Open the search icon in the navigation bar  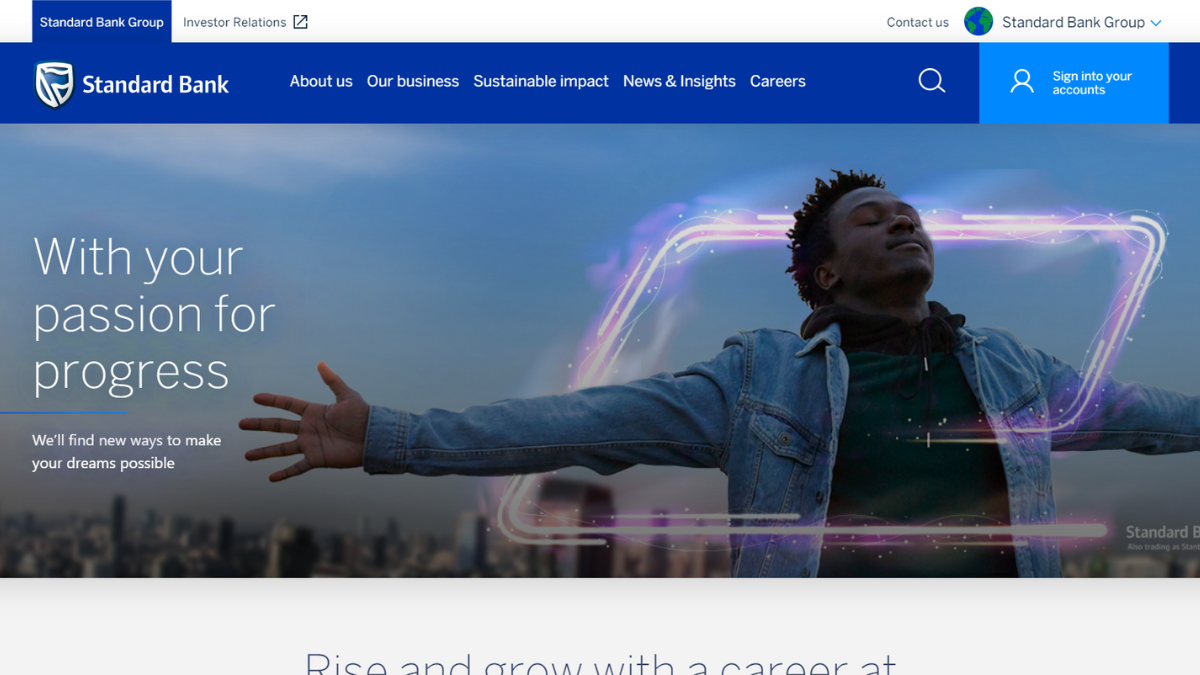[x=931, y=81]
